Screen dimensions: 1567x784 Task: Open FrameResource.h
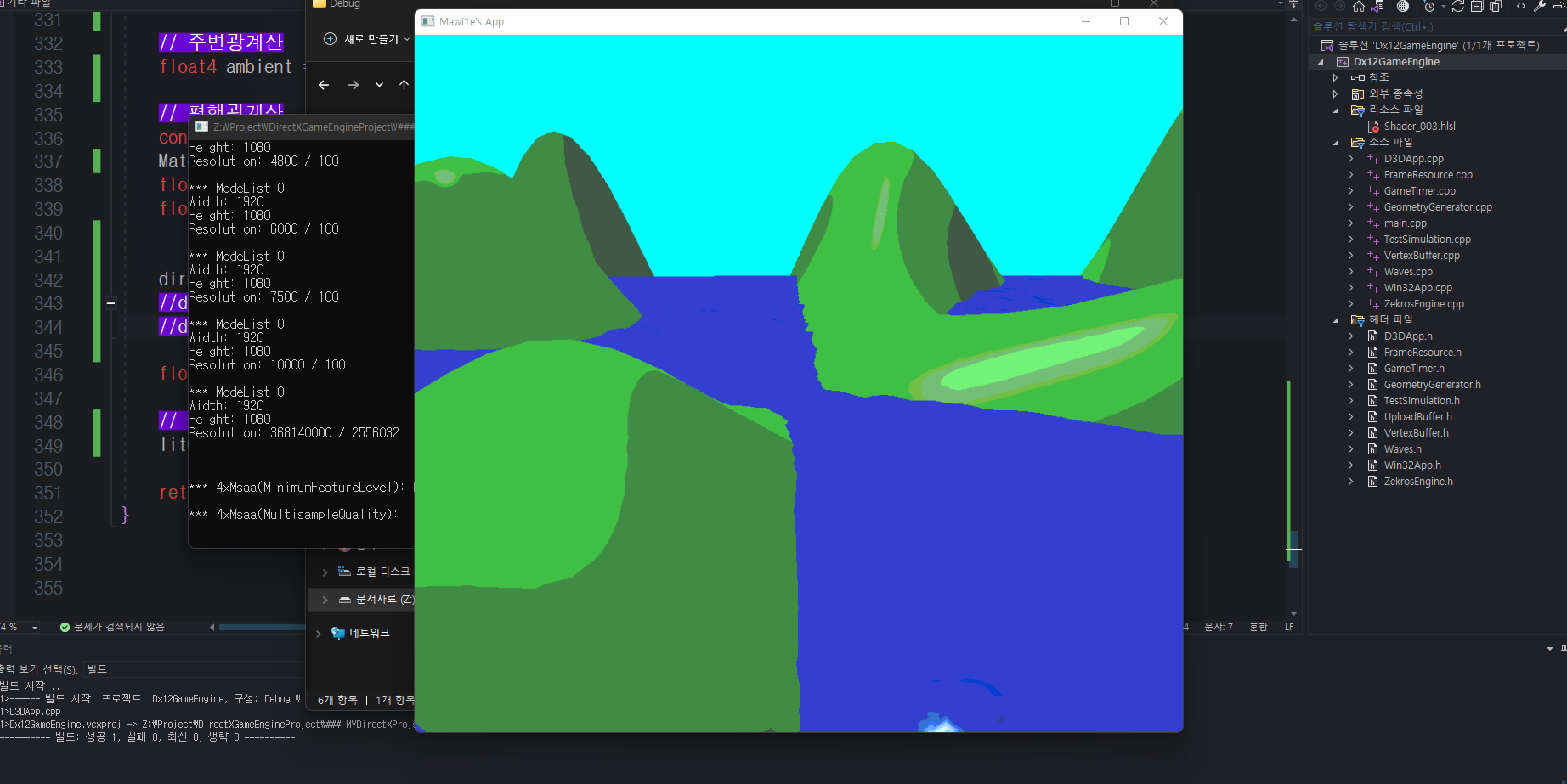tap(1423, 352)
